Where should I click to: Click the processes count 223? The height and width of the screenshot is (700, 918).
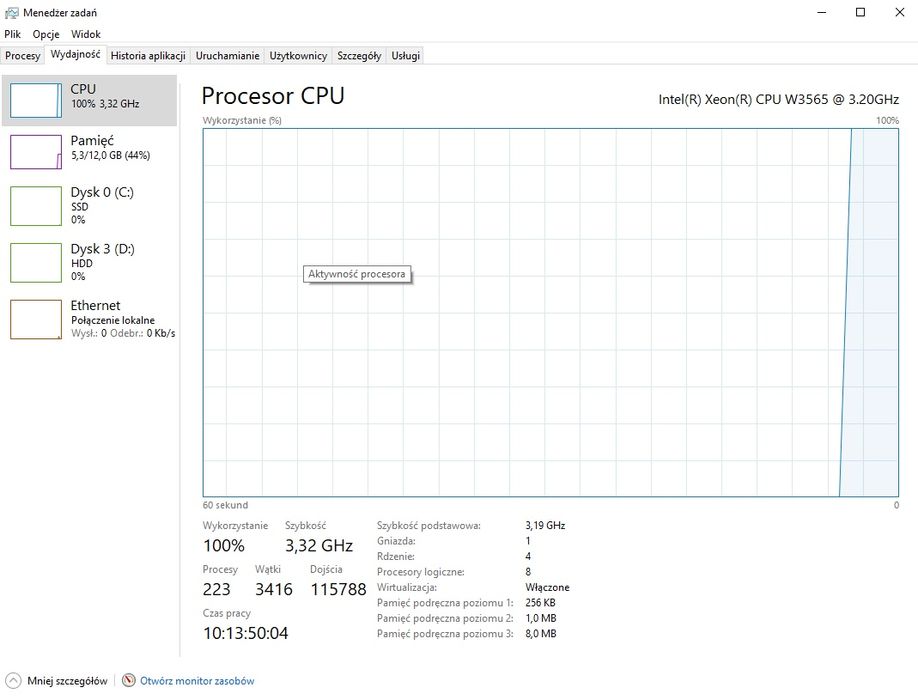click(217, 589)
